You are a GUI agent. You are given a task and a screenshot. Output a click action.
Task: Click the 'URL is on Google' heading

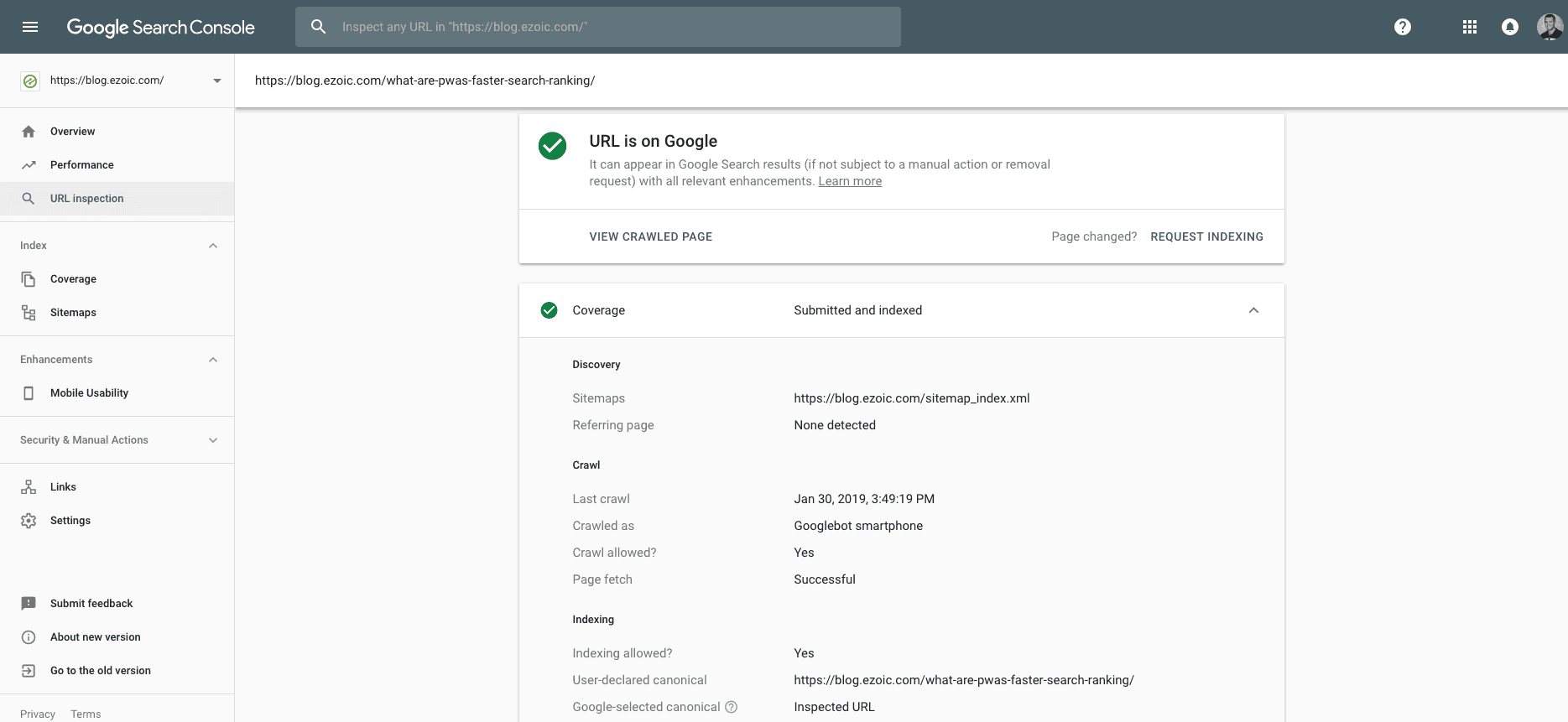(653, 141)
